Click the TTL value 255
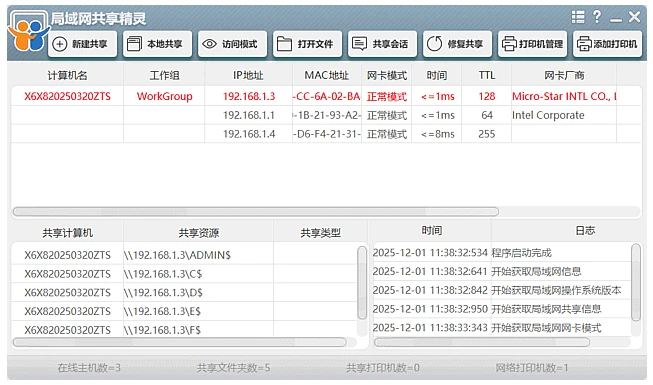653x385 pixels. (486, 134)
